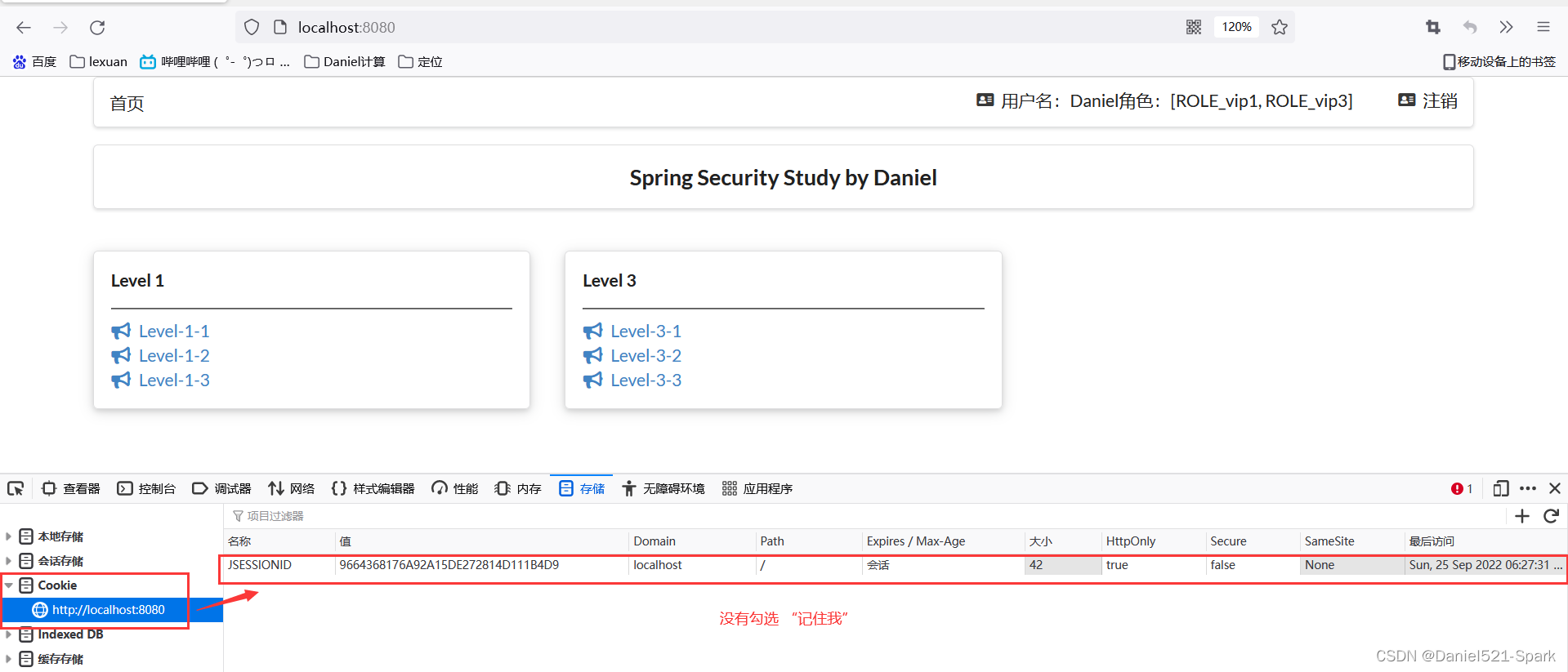
Task: Sort by the 名称 column header
Action: pyautogui.click(x=279, y=541)
